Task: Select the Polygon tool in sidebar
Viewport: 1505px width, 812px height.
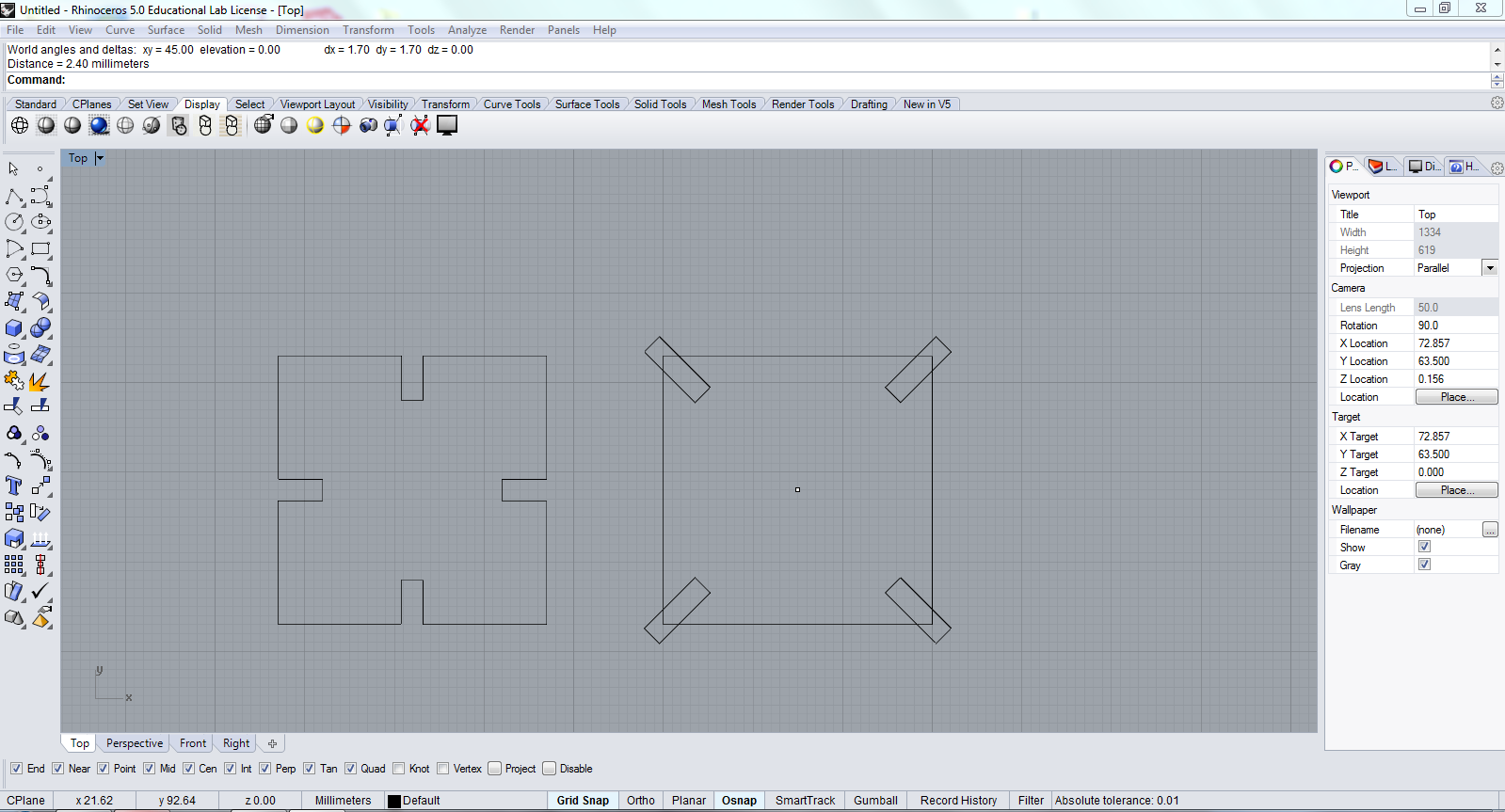Action: coord(14,275)
